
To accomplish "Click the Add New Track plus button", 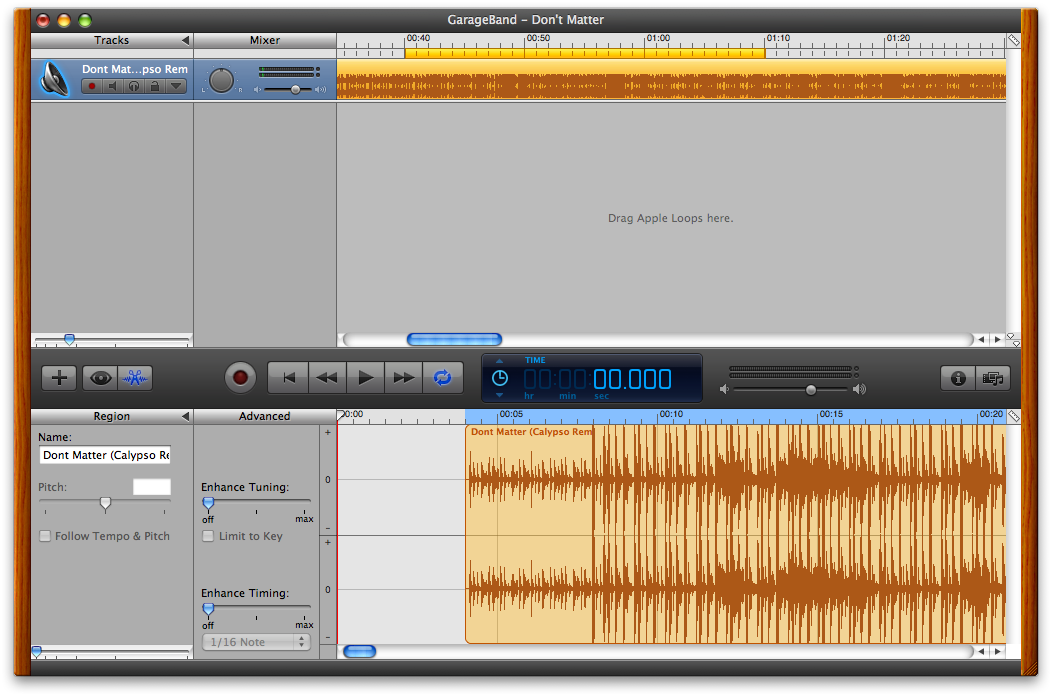I will pyautogui.click(x=60, y=378).
